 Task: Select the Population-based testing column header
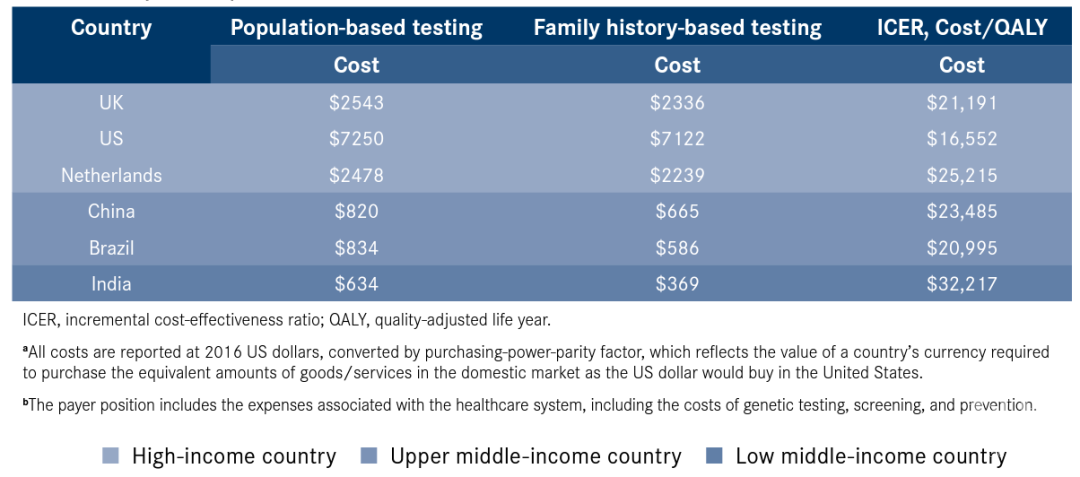[x=357, y=28]
